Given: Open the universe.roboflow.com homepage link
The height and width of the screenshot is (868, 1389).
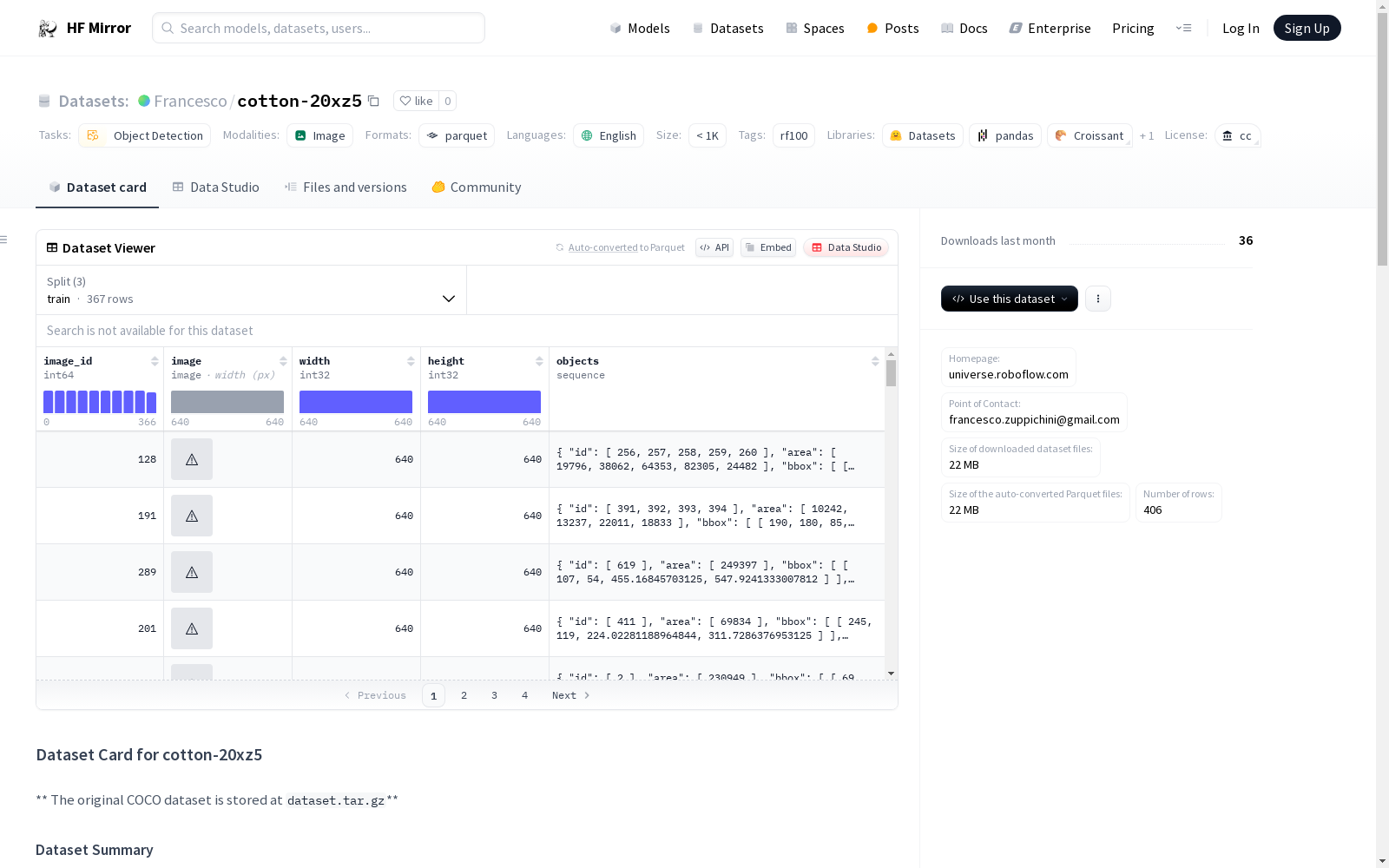Looking at the screenshot, I should coord(1009,374).
